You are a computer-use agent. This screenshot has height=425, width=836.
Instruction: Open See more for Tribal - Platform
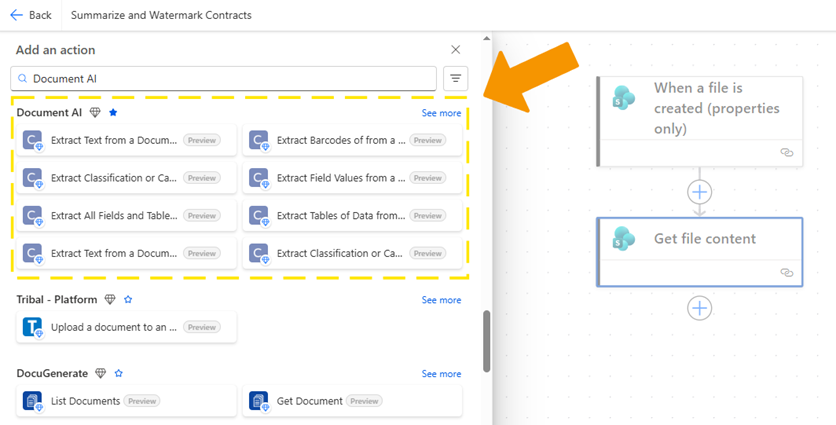pyautogui.click(x=441, y=300)
